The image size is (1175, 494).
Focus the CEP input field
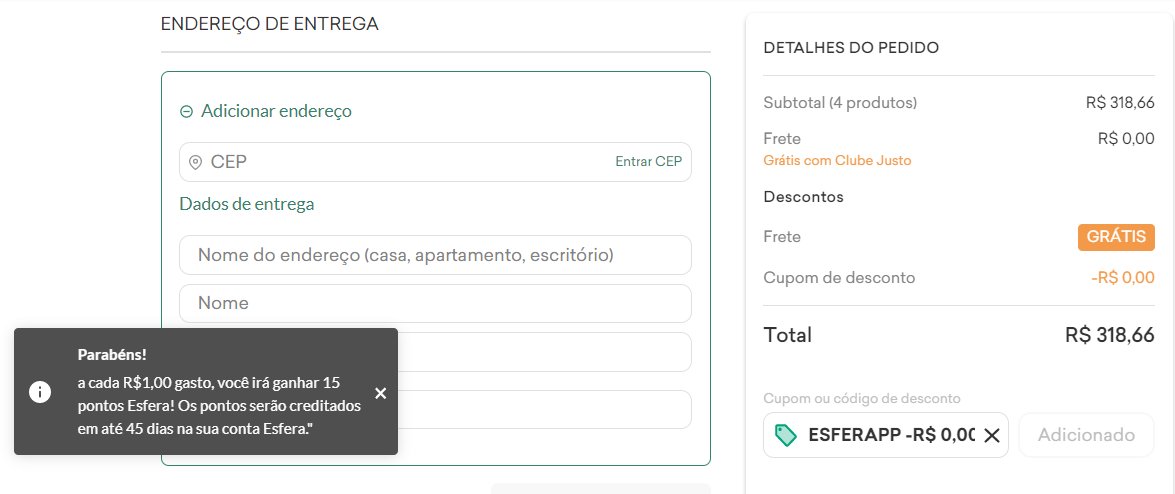click(x=435, y=162)
